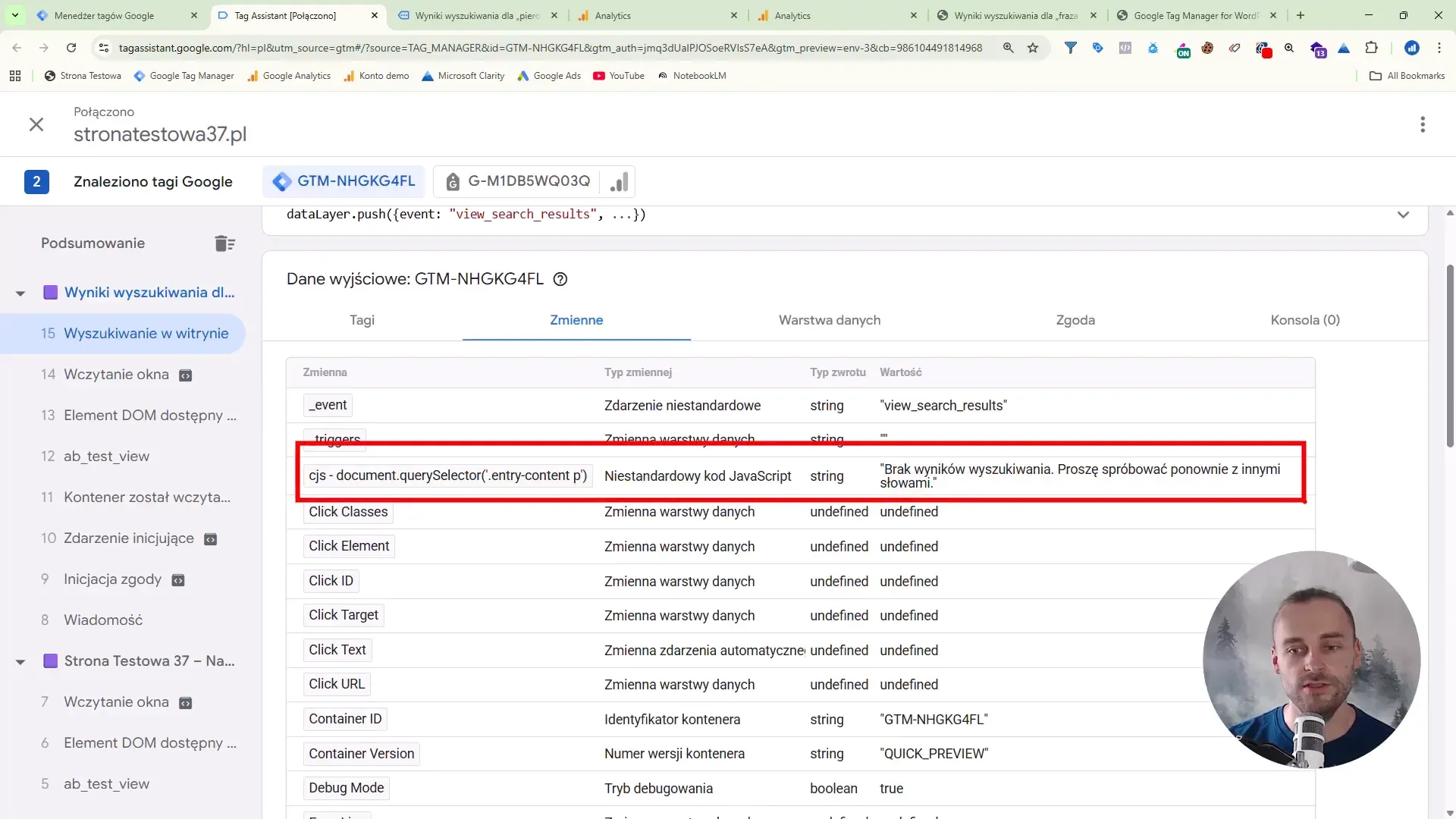The width and height of the screenshot is (1456, 819).
Task: Open the apps grid icon in bookmarks bar
Action: pos(15,76)
